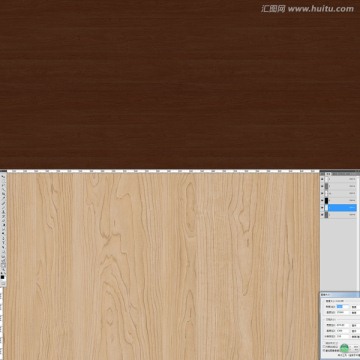
Task: Click the black foreground color swatch
Action: point(2,277)
